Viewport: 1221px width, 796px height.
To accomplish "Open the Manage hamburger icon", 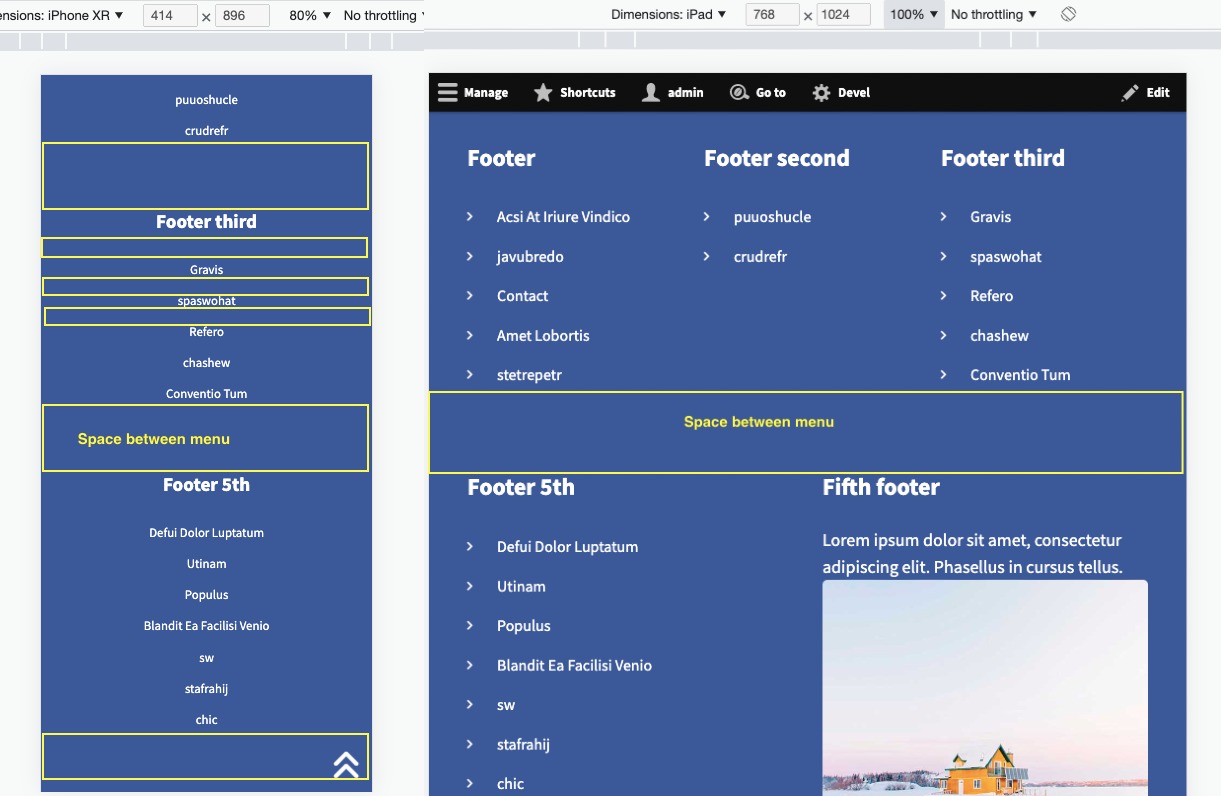I will [448, 92].
